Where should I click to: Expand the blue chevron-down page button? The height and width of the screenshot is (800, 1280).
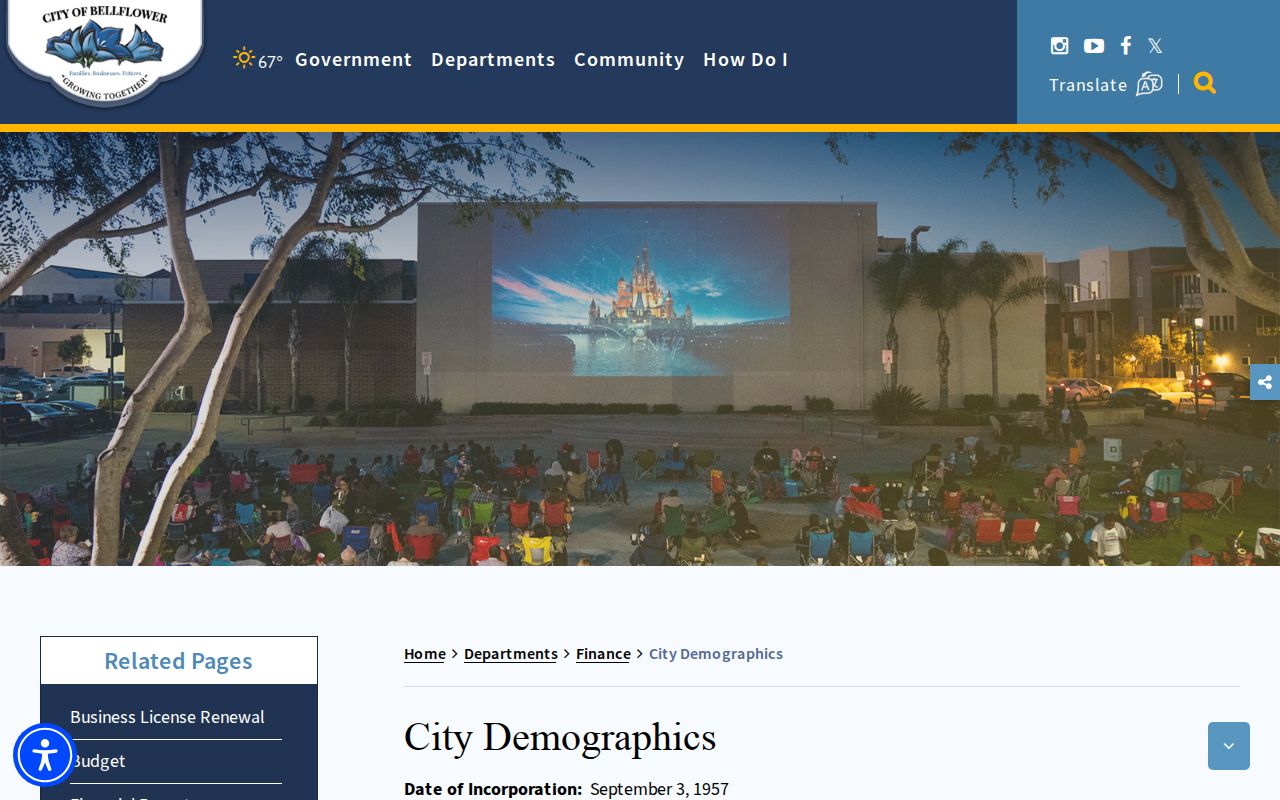point(1229,746)
